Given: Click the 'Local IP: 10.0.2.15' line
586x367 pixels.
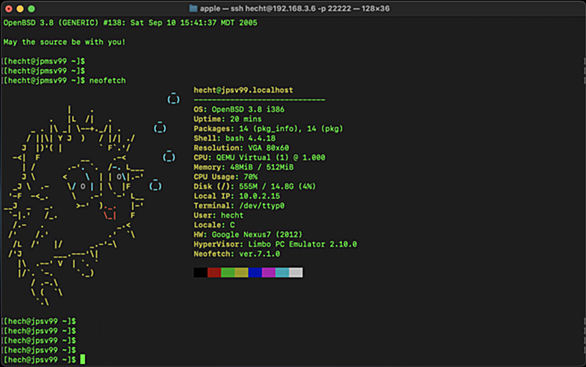Looking at the screenshot, I should click(237, 196).
